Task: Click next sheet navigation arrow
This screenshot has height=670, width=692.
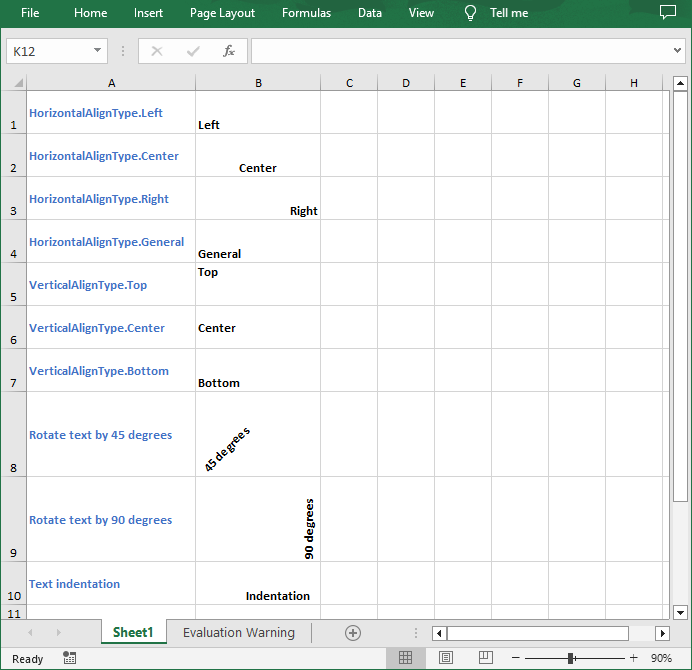Action: pyautogui.click(x=58, y=632)
